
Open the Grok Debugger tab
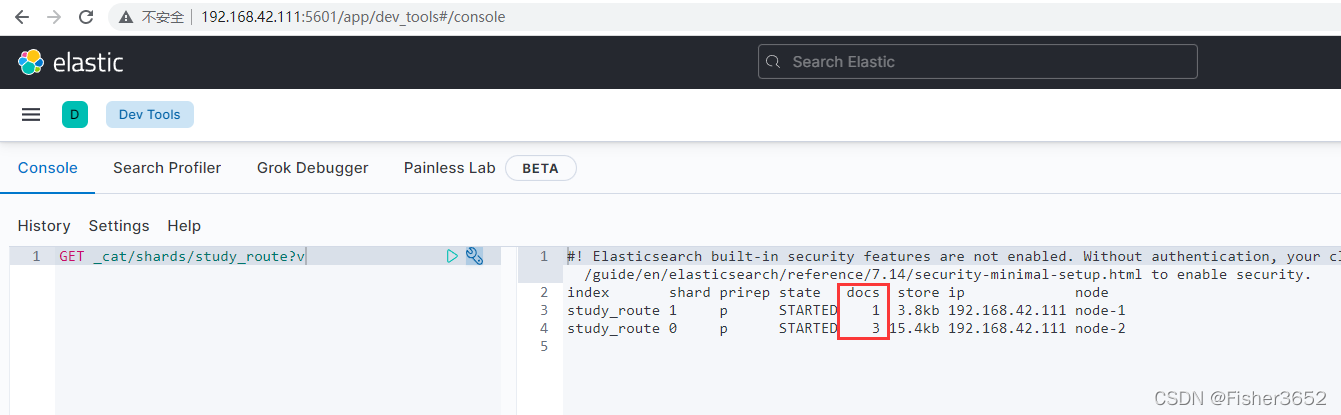(x=313, y=168)
